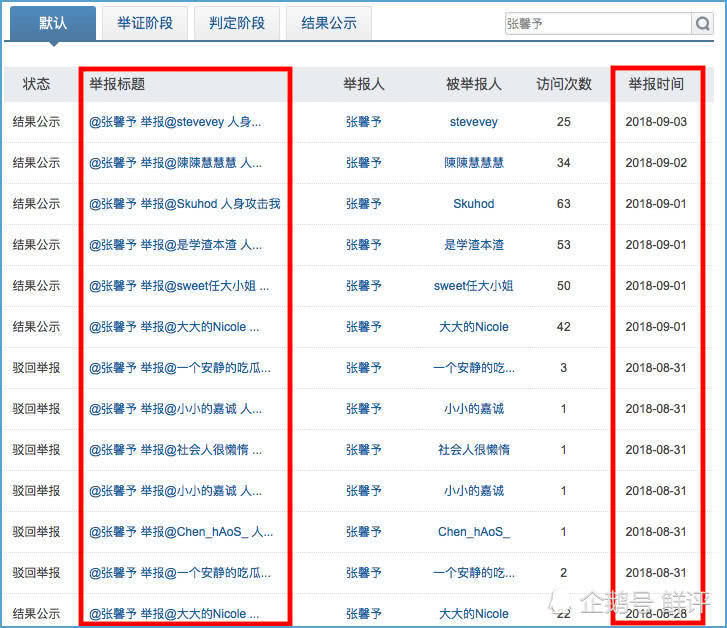This screenshot has height=628, width=727.
Task: Click reported user sweet任大小姐
Action: pyautogui.click(x=473, y=286)
